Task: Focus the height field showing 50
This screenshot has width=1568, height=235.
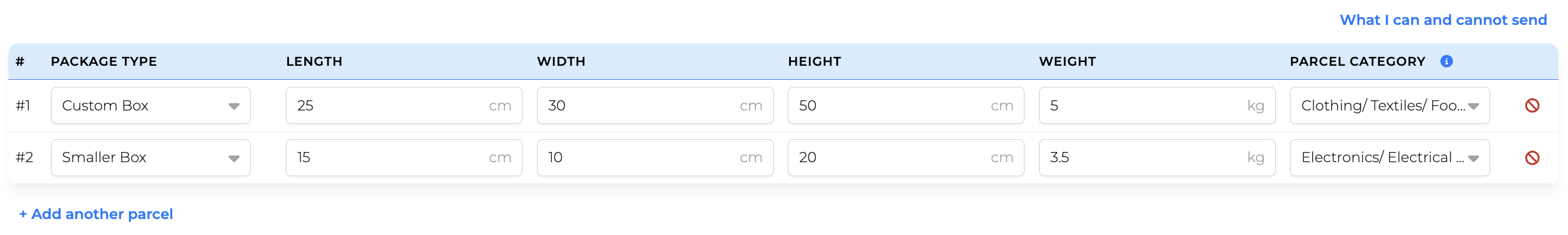Action: click(x=906, y=105)
